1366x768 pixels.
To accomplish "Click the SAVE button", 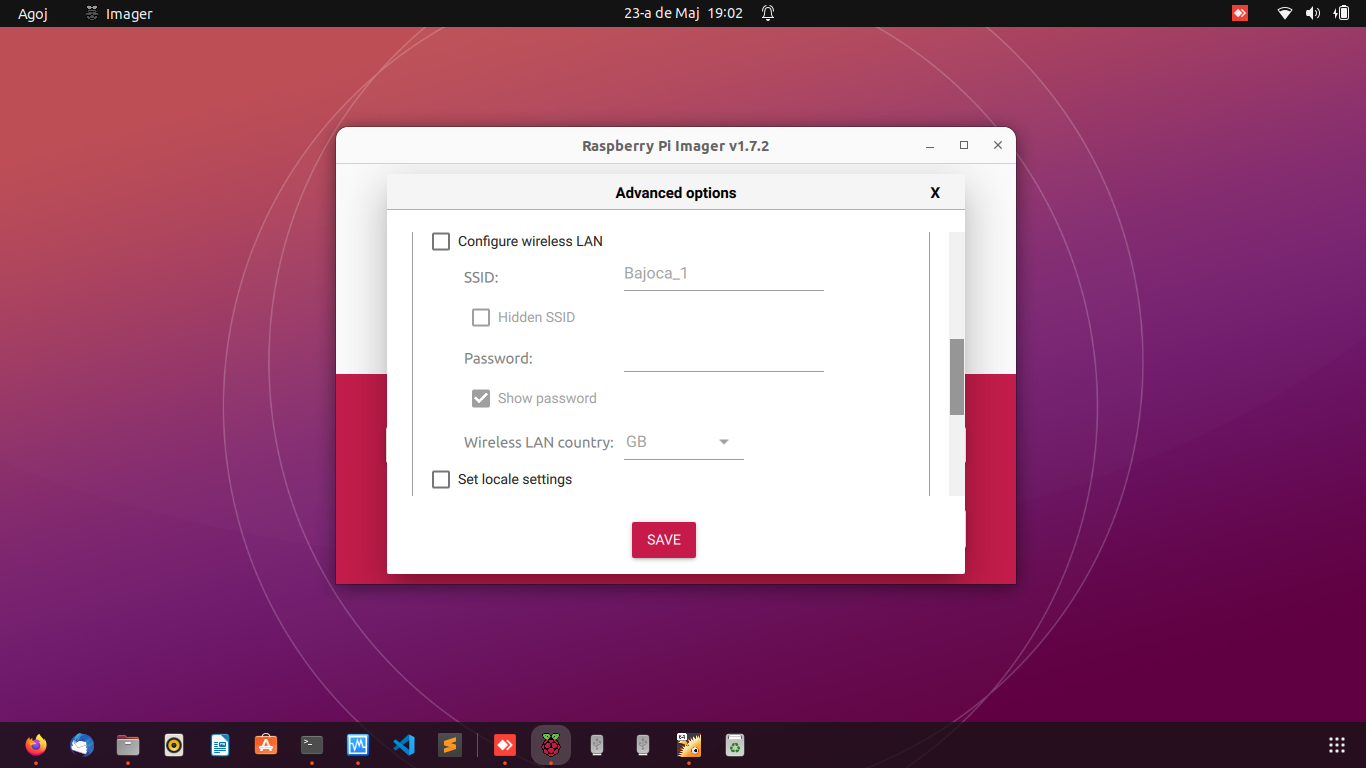I will click(x=664, y=540).
